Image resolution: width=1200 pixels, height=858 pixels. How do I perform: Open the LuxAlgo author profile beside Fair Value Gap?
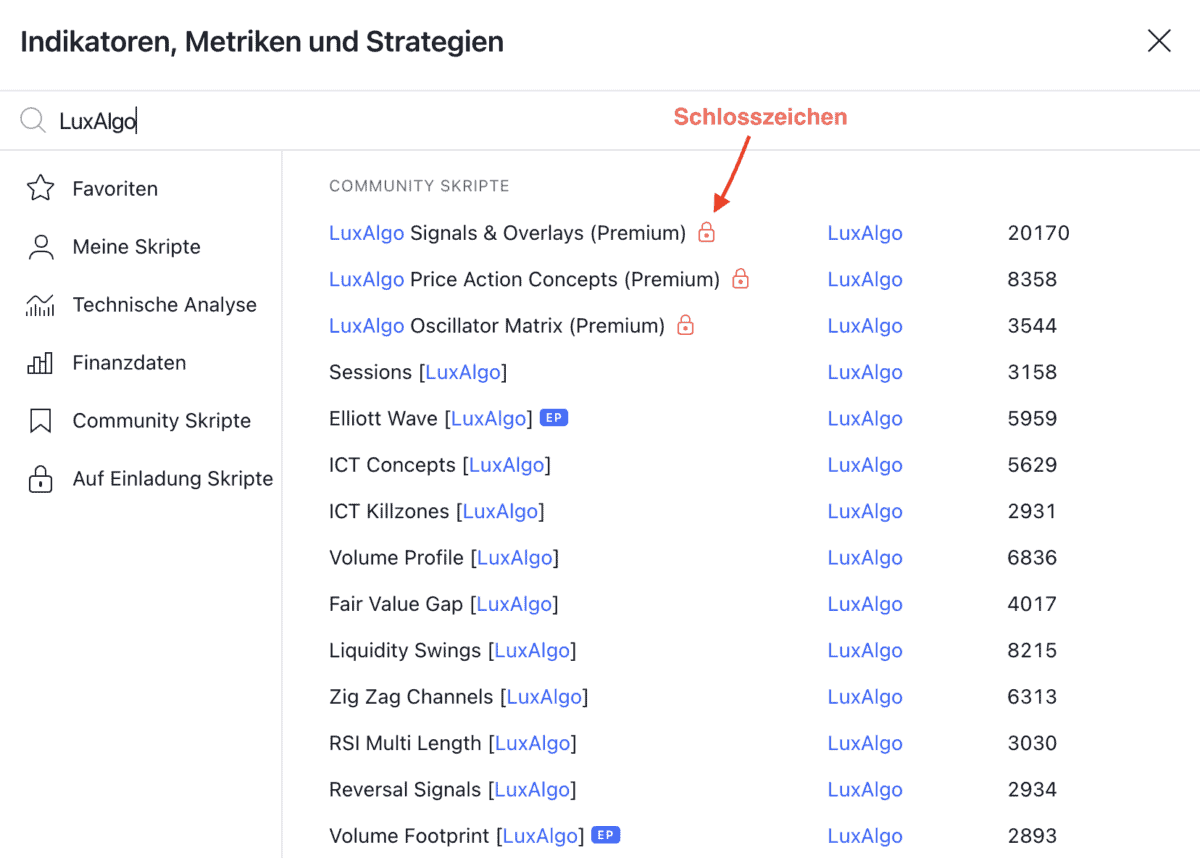coord(864,603)
